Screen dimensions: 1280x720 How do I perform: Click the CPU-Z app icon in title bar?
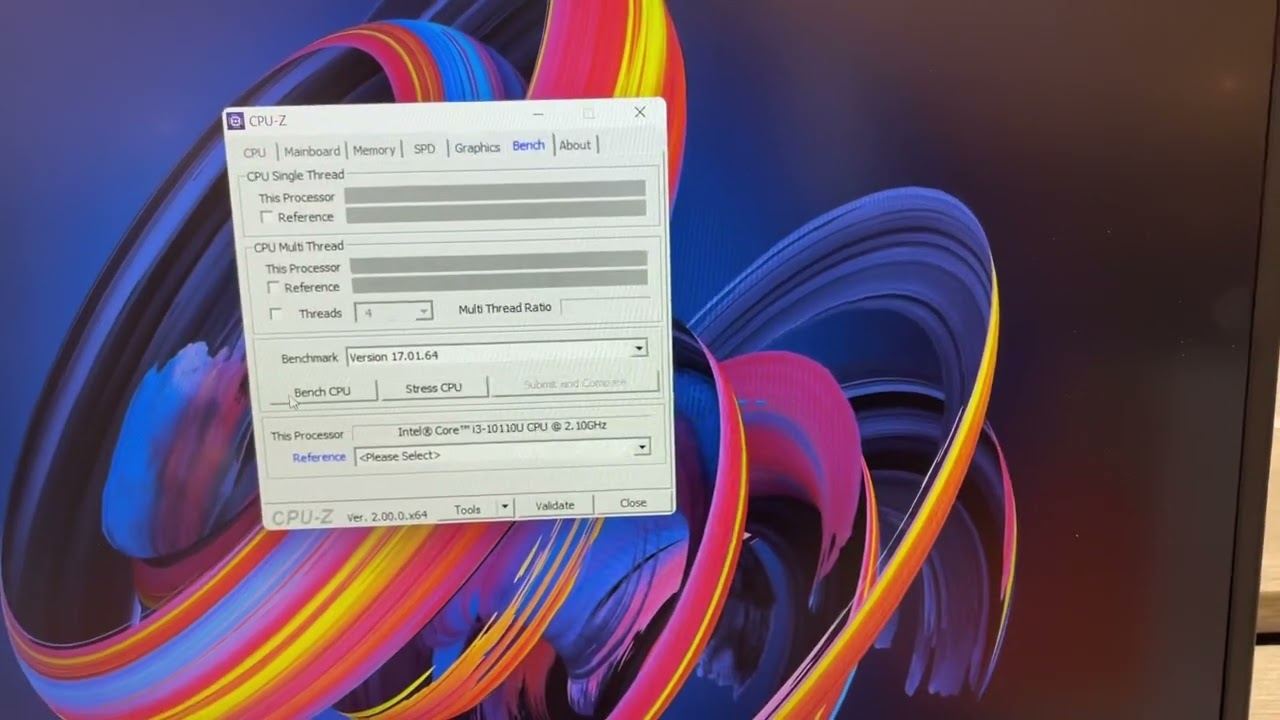(236, 122)
